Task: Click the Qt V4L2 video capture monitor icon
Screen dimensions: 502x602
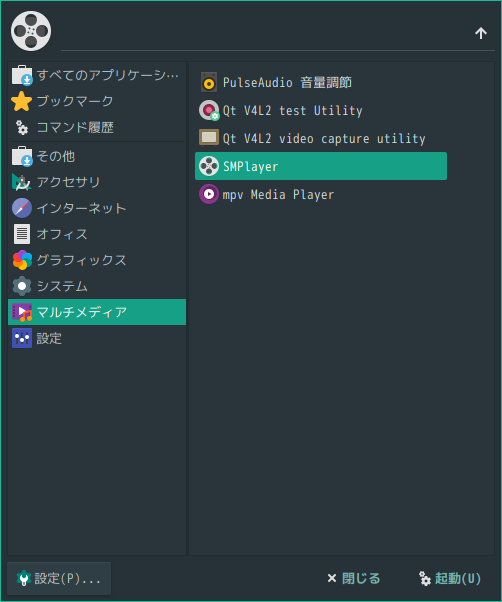Action: [x=209, y=138]
